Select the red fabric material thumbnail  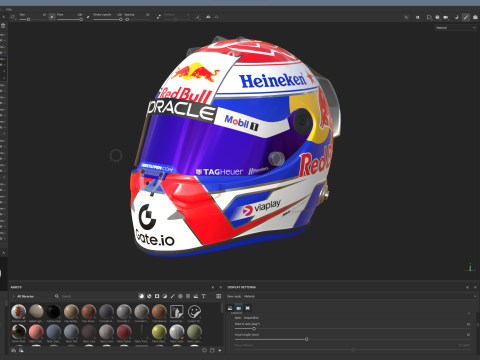point(124,332)
